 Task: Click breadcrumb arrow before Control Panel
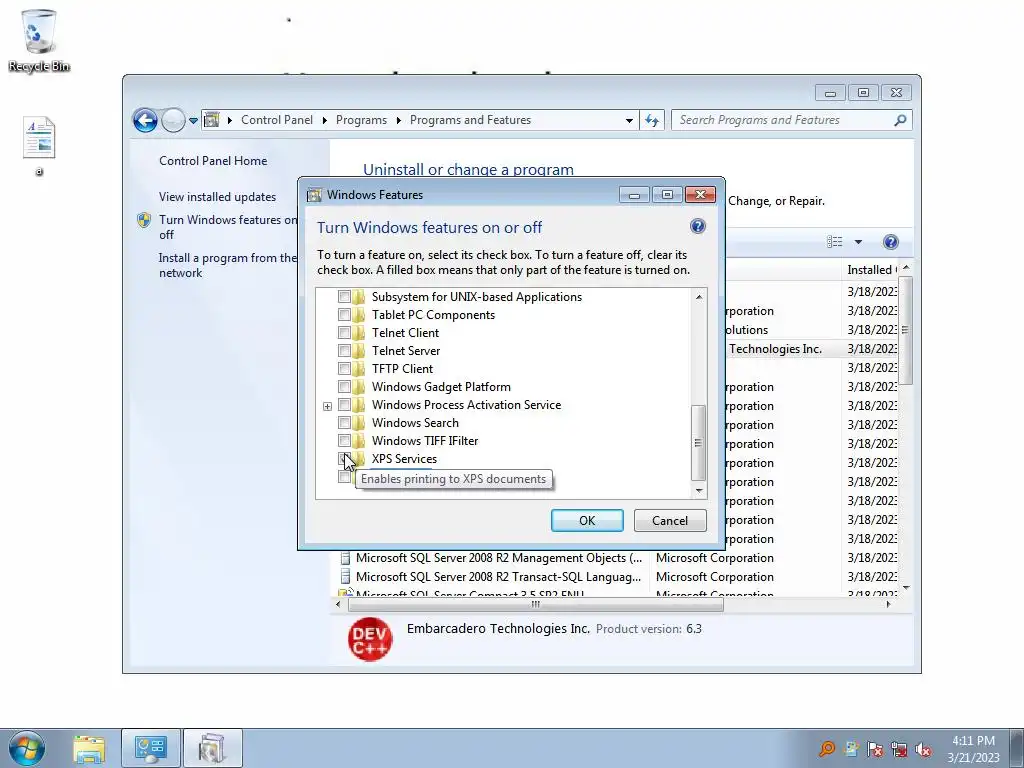tap(230, 120)
